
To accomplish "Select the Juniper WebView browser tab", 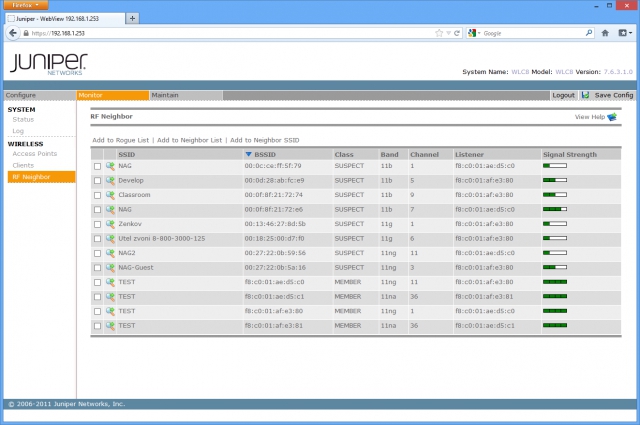I will [65, 19].
